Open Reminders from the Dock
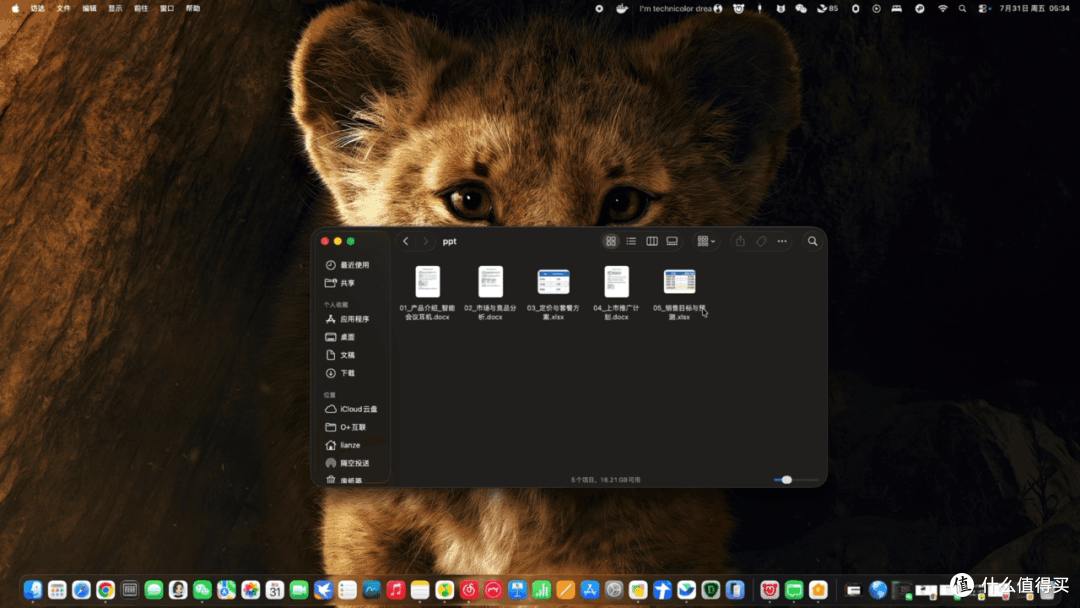The height and width of the screenshot is (608, 1080). (347, 589)
